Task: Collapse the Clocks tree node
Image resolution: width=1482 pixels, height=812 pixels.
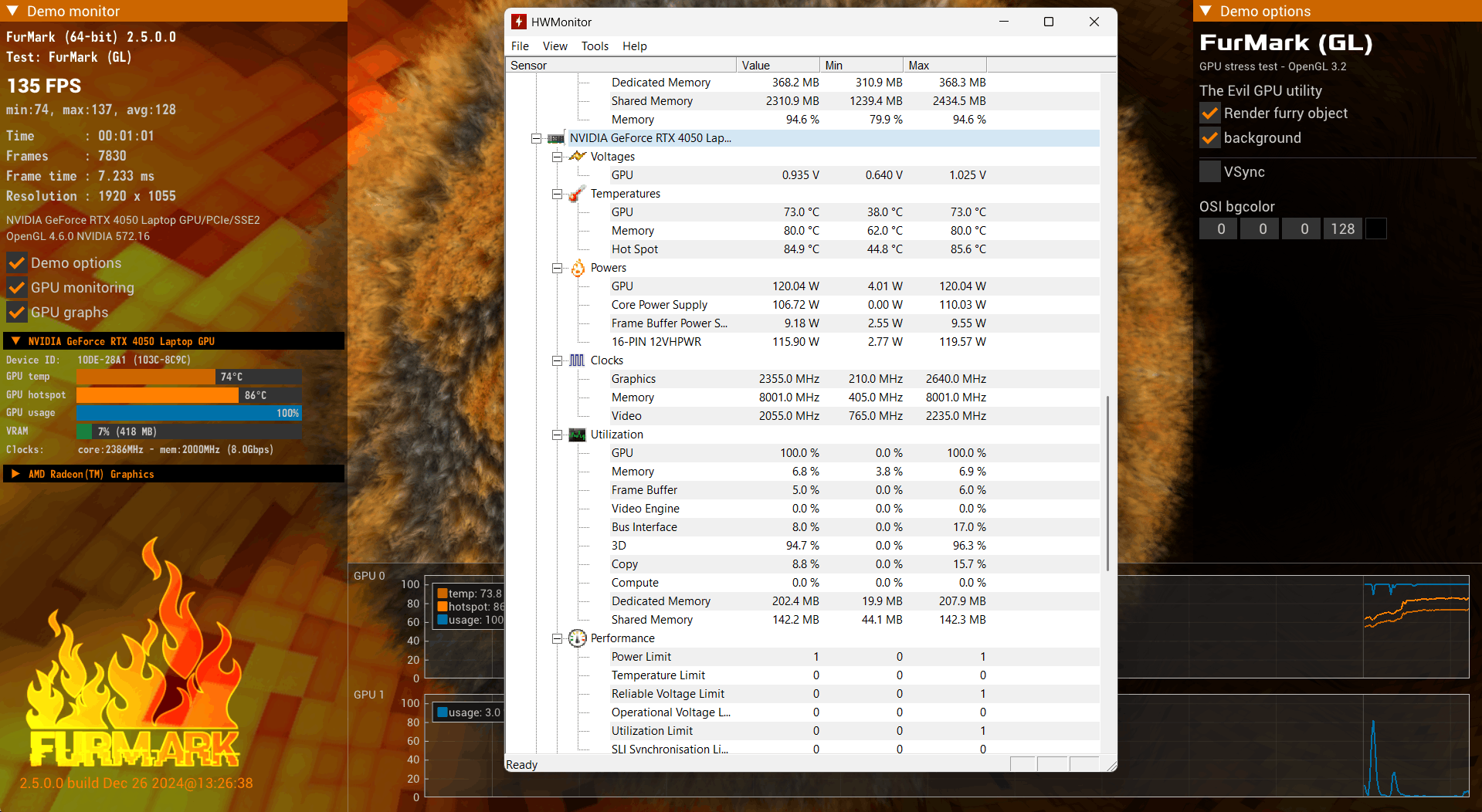Action: 557,360
